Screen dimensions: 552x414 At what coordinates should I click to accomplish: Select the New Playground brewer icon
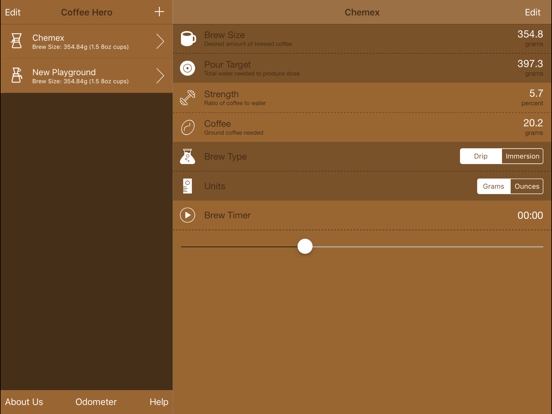point(16,75)
